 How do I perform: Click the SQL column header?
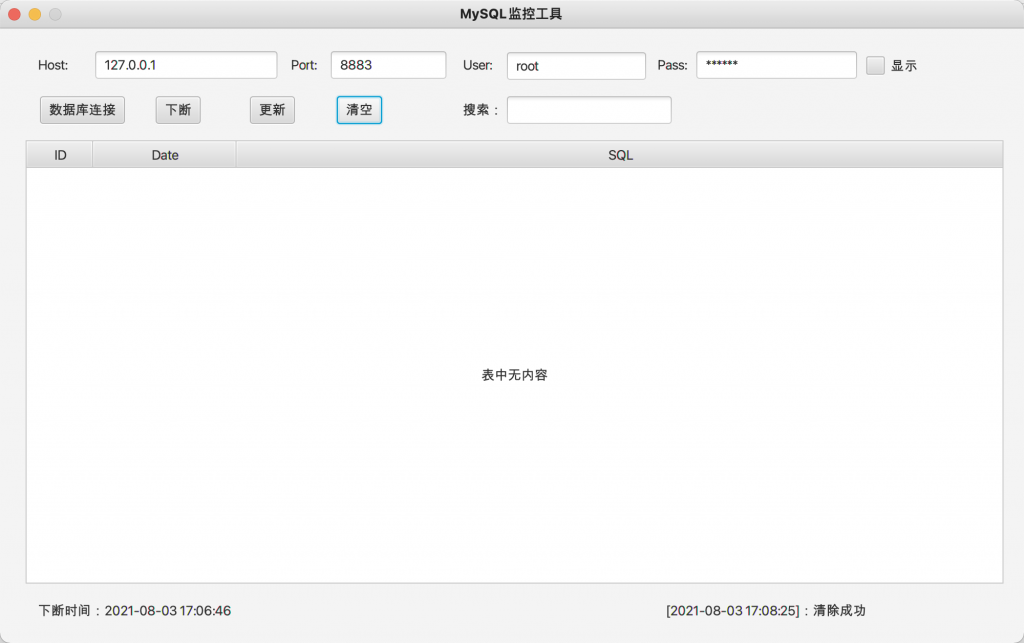620,154
